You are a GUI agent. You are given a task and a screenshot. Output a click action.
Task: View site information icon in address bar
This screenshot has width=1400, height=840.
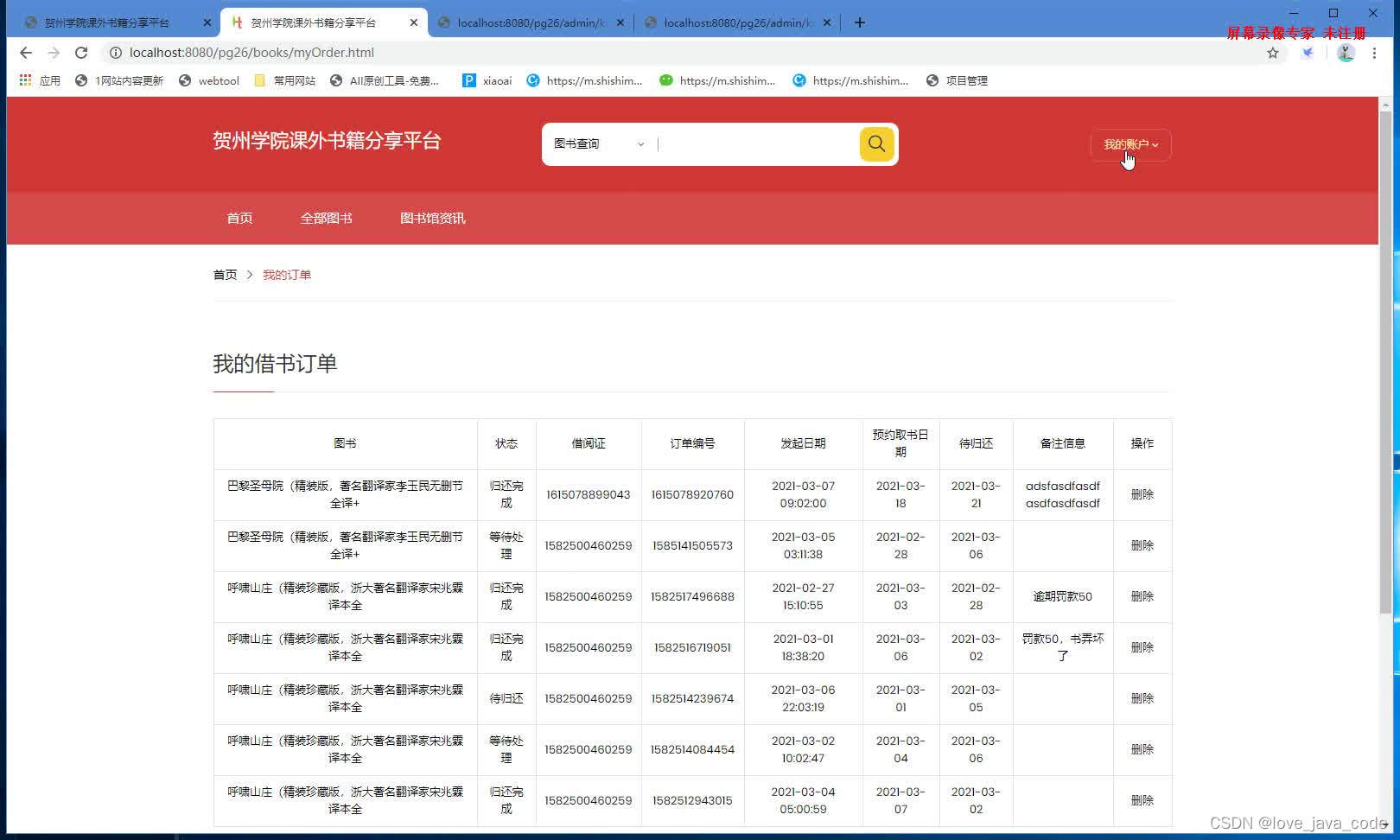tap(115, 53)
